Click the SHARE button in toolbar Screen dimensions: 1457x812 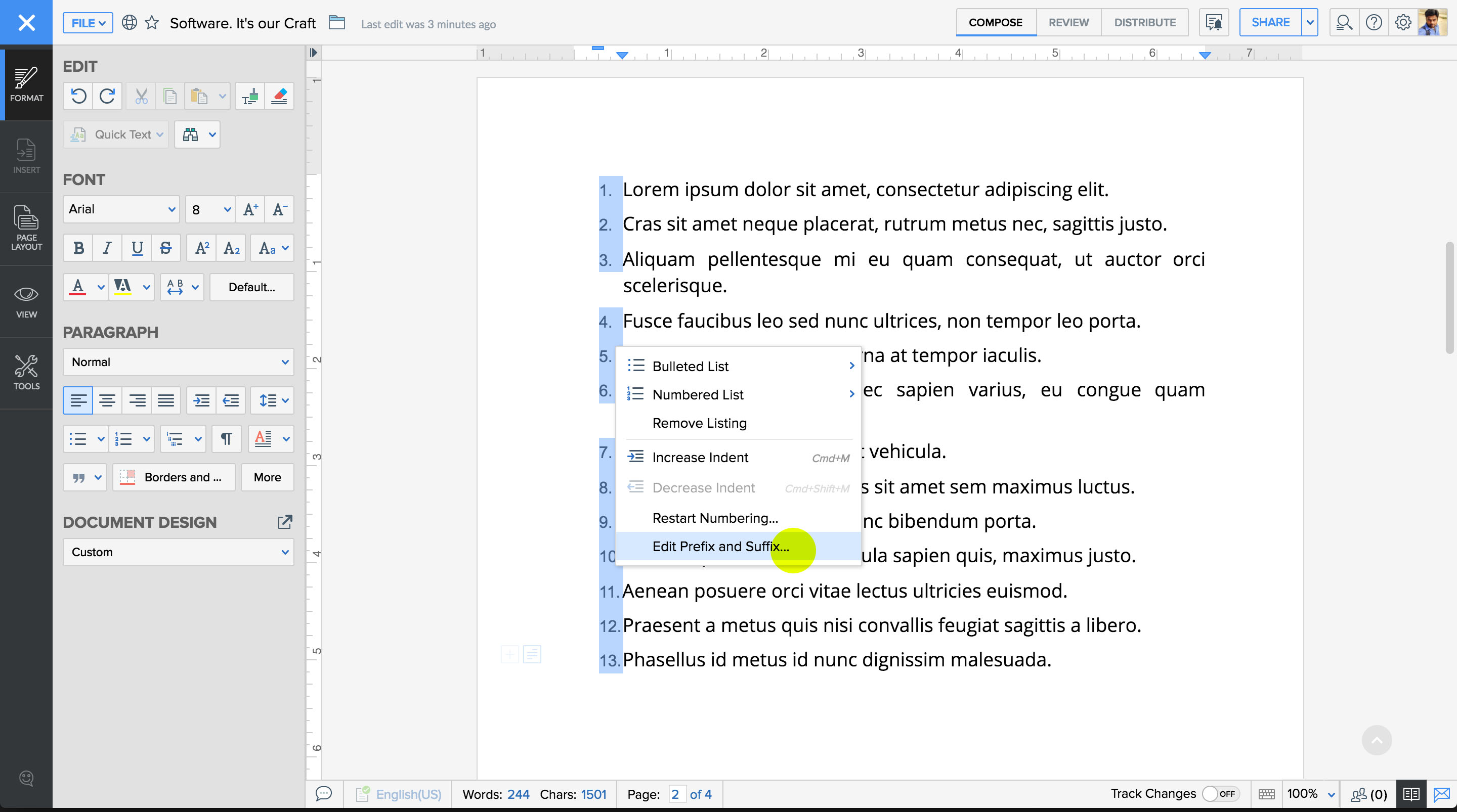point(1272,22)
